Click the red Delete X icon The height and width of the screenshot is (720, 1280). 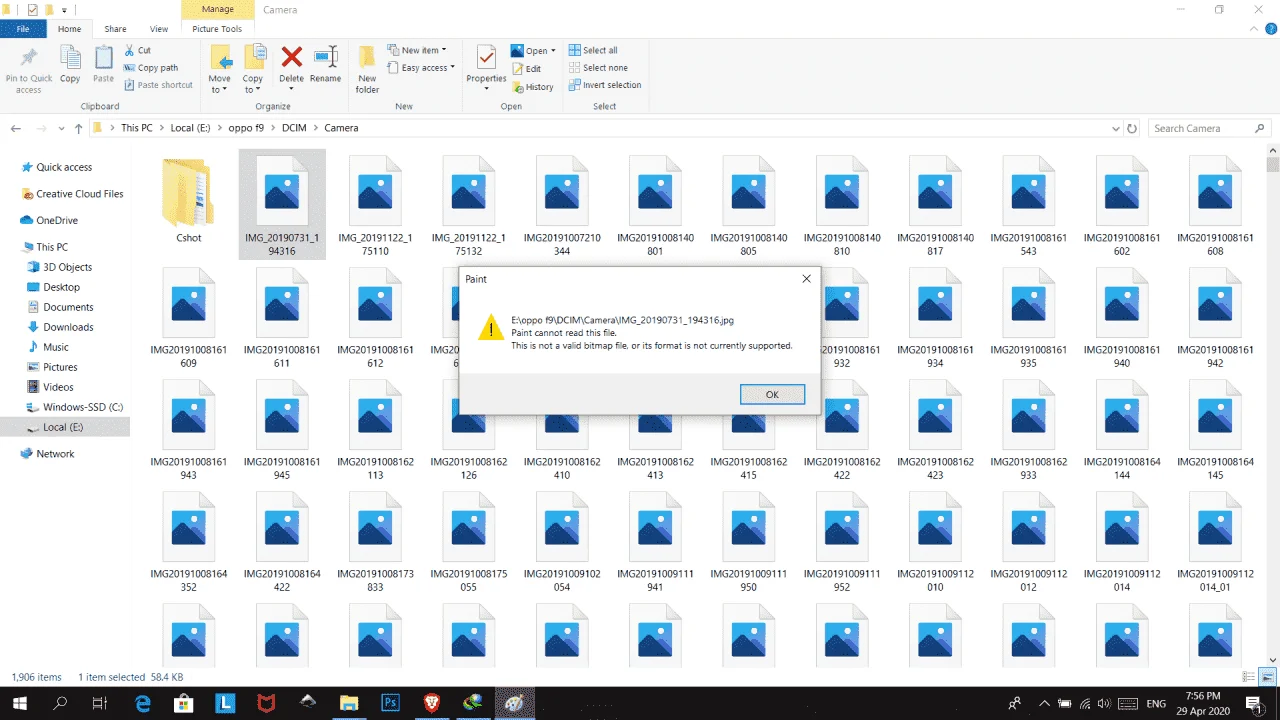click(291, 57)
